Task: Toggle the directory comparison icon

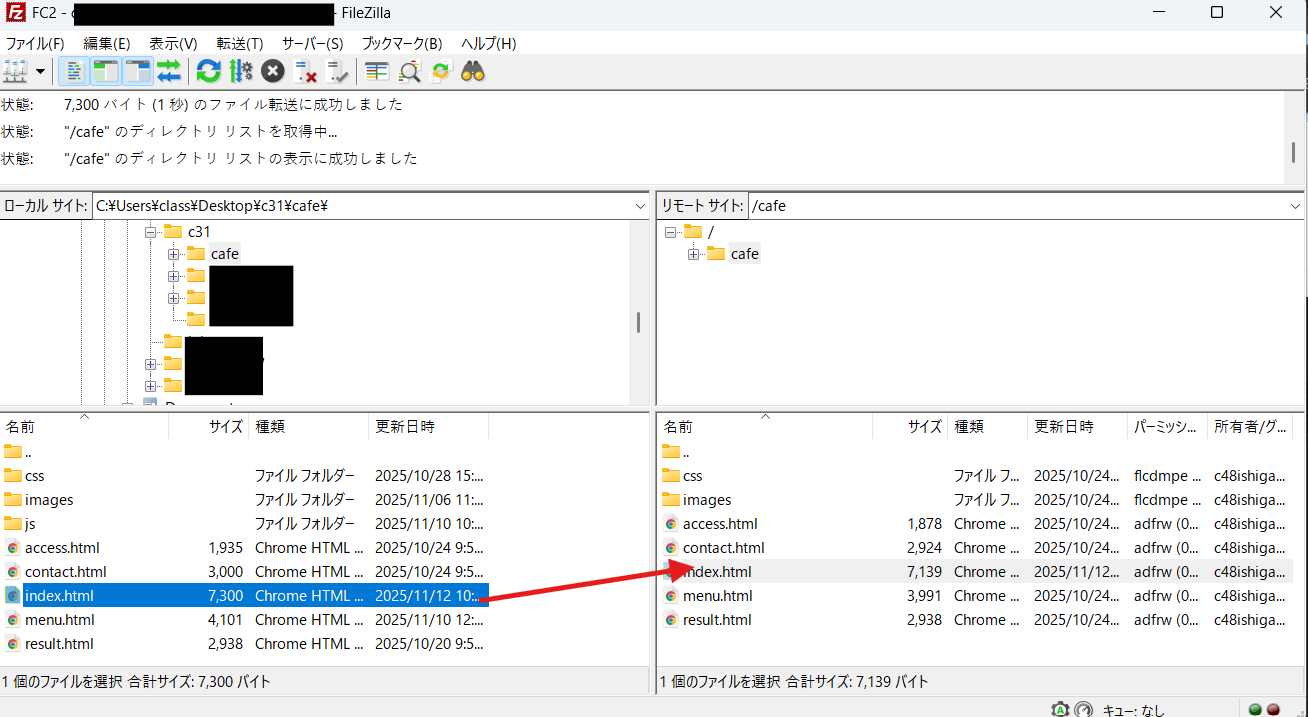Action: 409,71
